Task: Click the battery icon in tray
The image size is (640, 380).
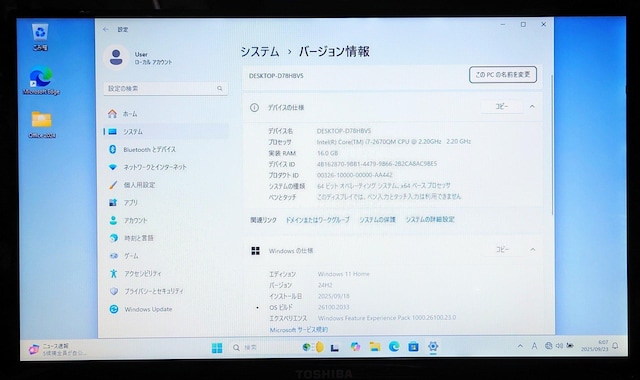Action: 570,346
